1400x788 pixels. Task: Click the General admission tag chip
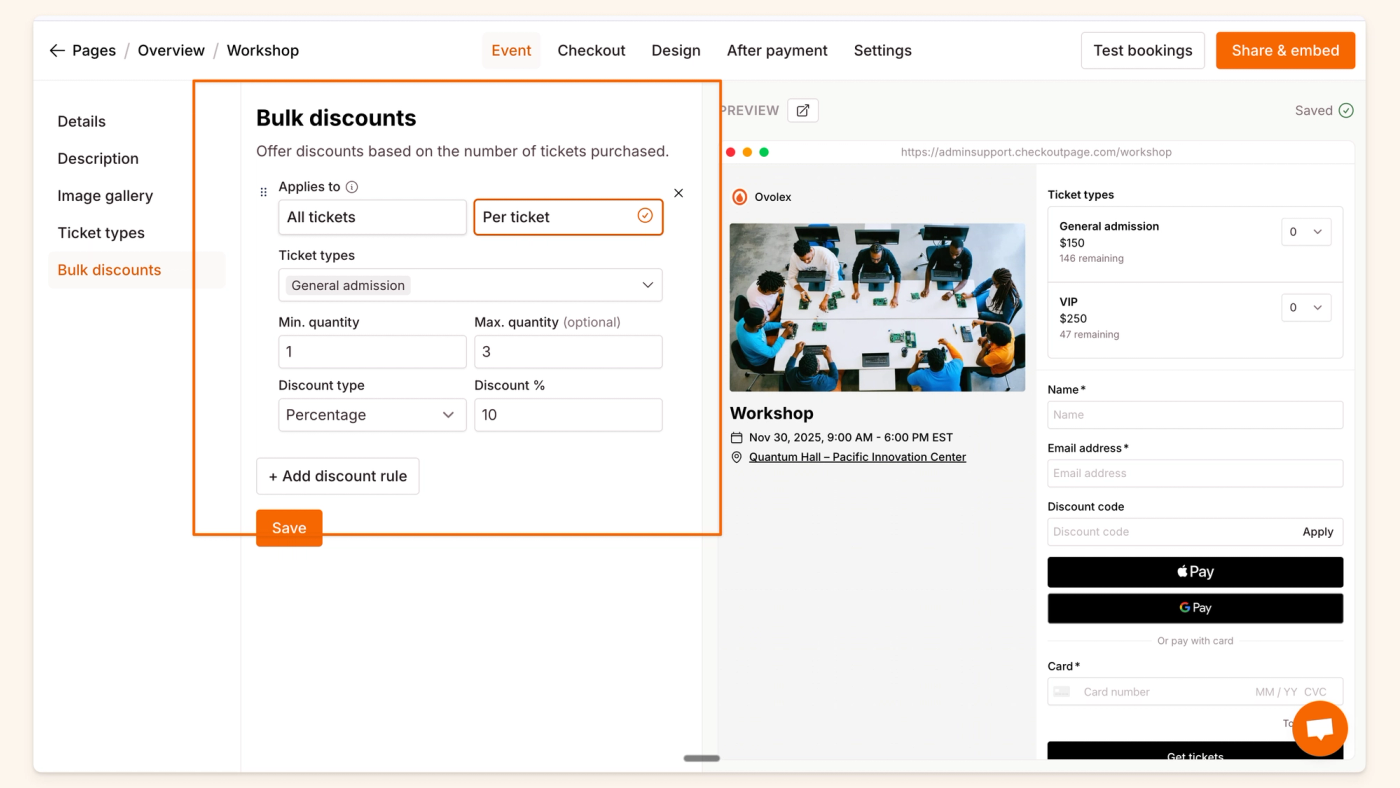click(x=348, y=285)
